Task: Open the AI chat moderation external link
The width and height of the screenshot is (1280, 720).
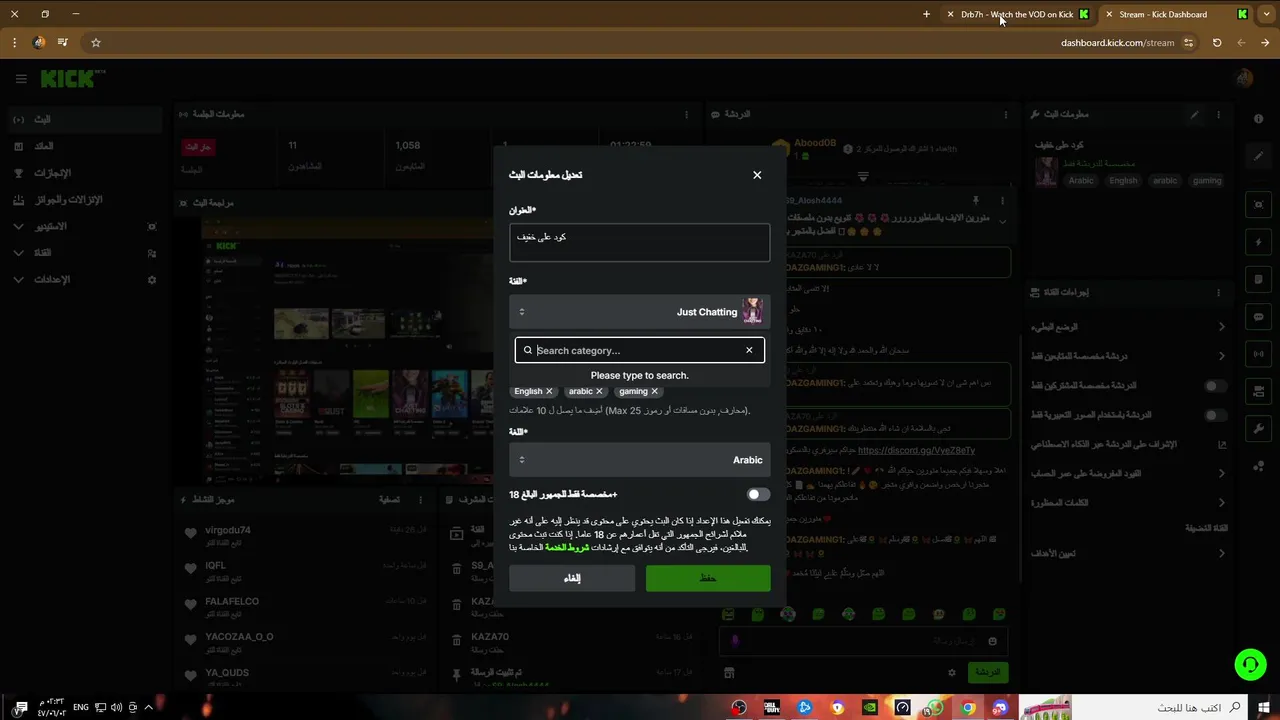Action: tap(1222, 444)
